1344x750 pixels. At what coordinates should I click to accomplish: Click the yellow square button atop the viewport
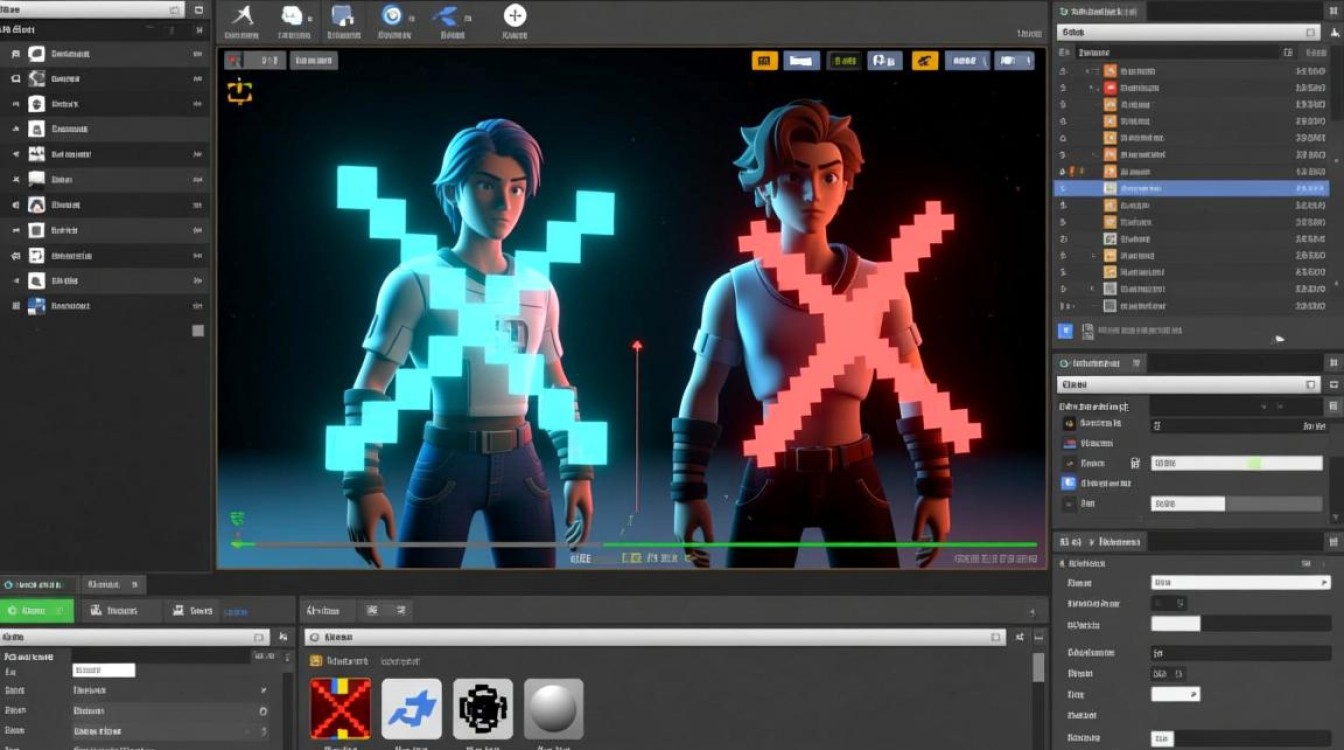[x=764, y=61]
